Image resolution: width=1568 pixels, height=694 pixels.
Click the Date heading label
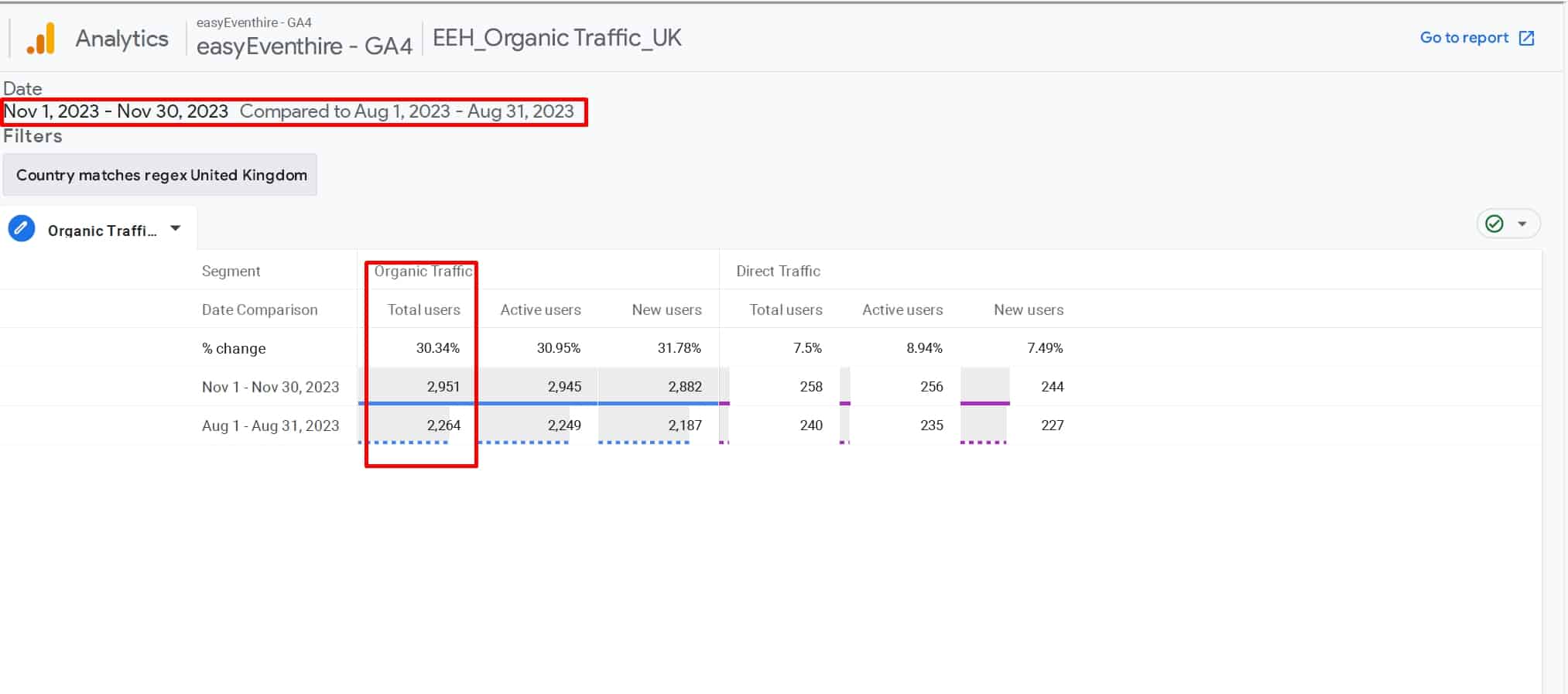(x=22, y=88)
